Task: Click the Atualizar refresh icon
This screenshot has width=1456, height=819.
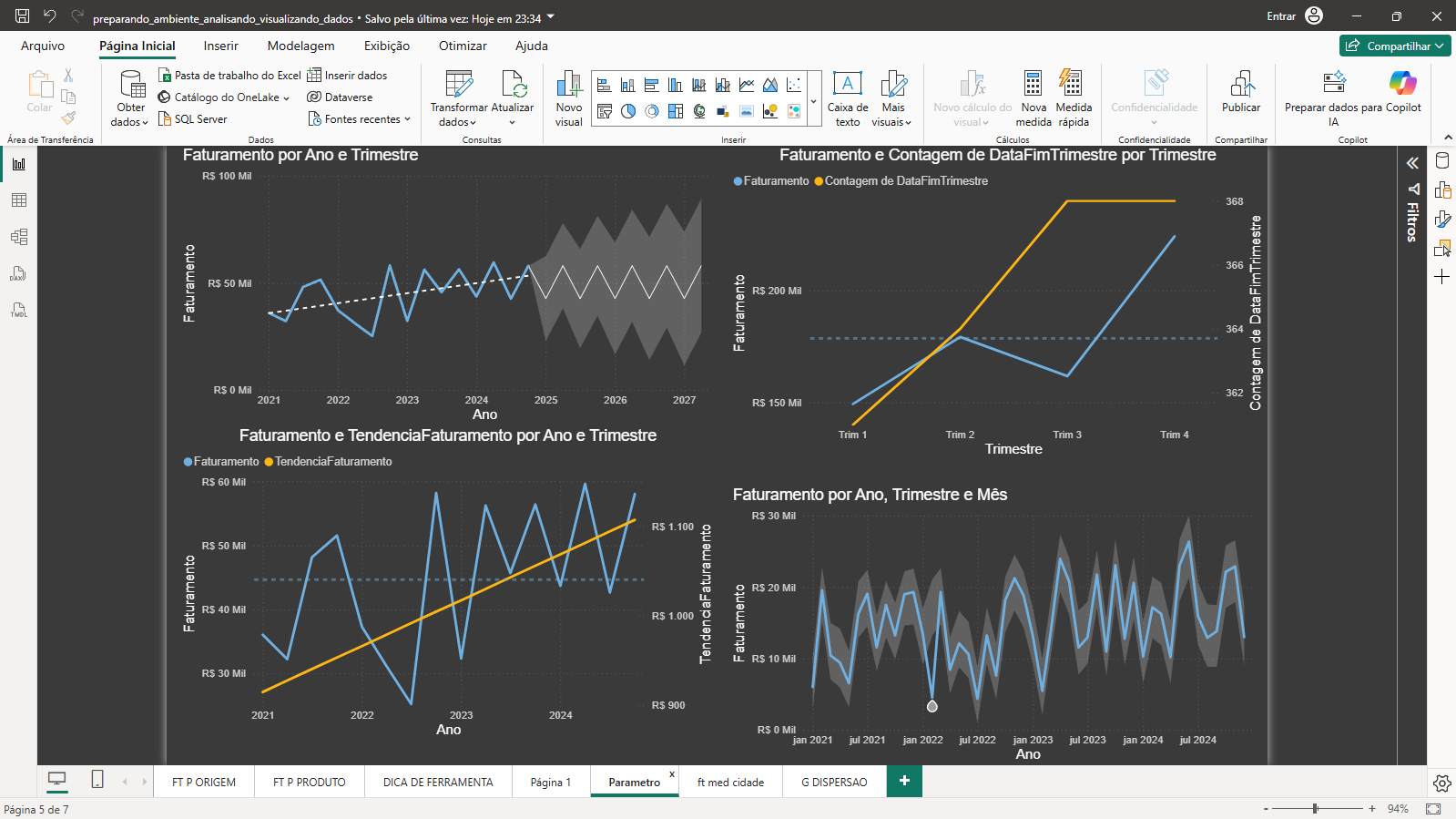Action: coord(514,84)
